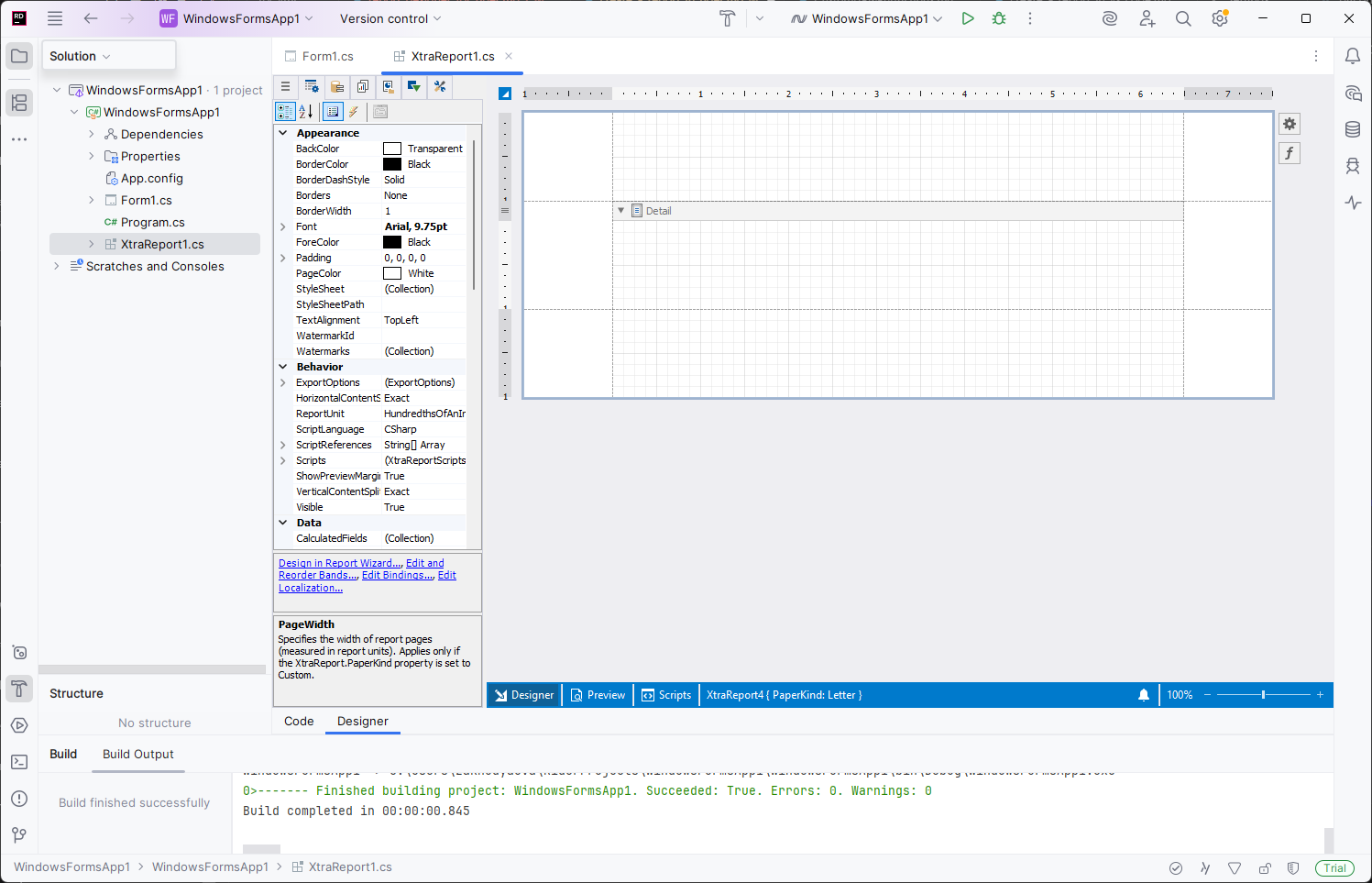Open the Report Explorer icon
Viewport: 1372px width, 883px height.
tap(362, 86)
